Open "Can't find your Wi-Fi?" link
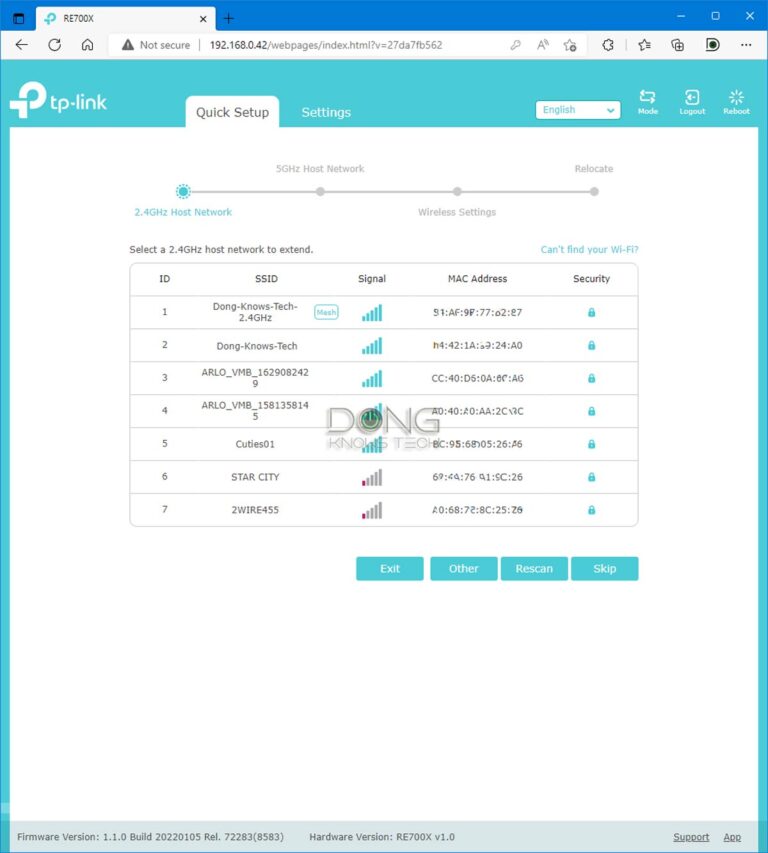The height and width of the screenshot is (853, 768). click(x=589, y=249)
